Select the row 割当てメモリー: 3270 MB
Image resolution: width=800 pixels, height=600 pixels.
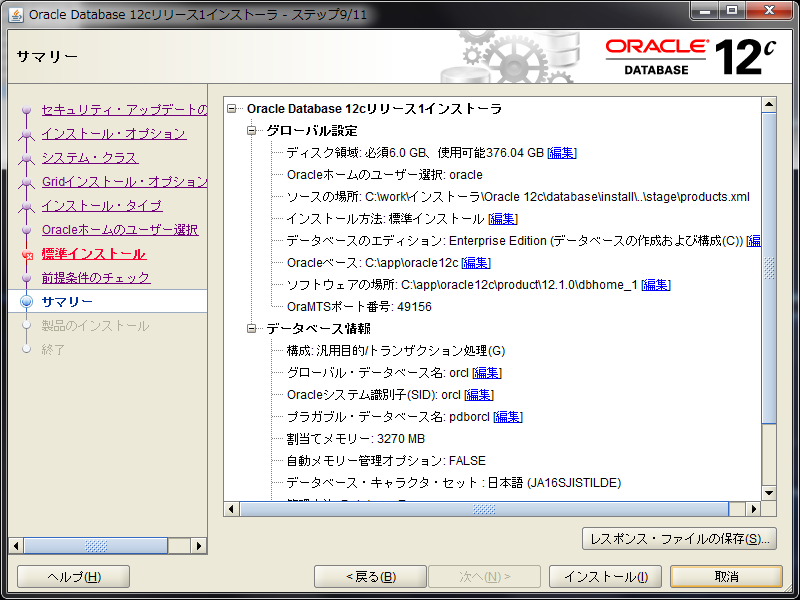coord(356,439)
